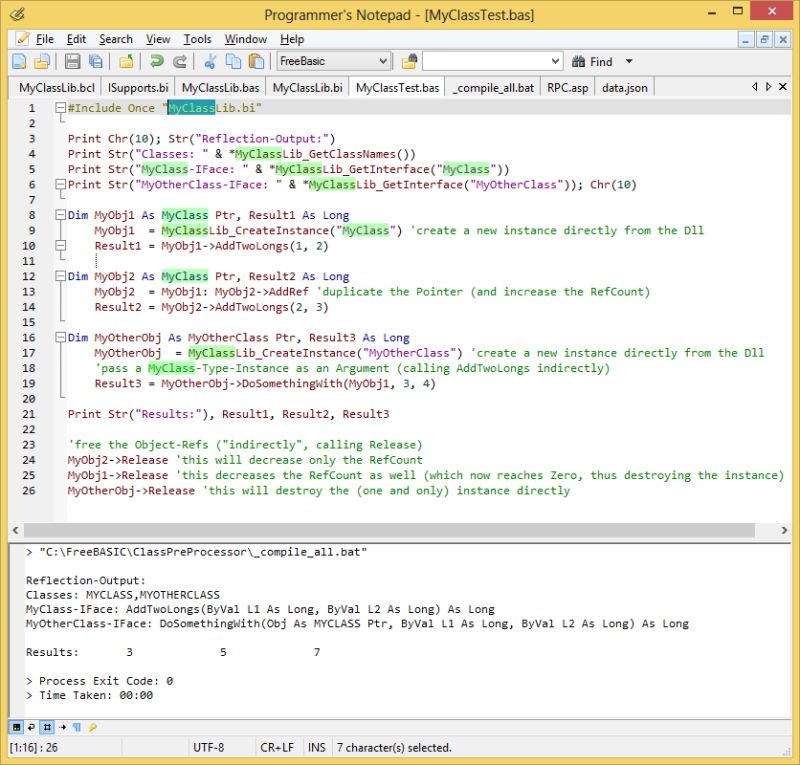Collapse the fold at line 8 Dim MyObj1
Viewport: 800px width, 765px height.
click(60, 215)
